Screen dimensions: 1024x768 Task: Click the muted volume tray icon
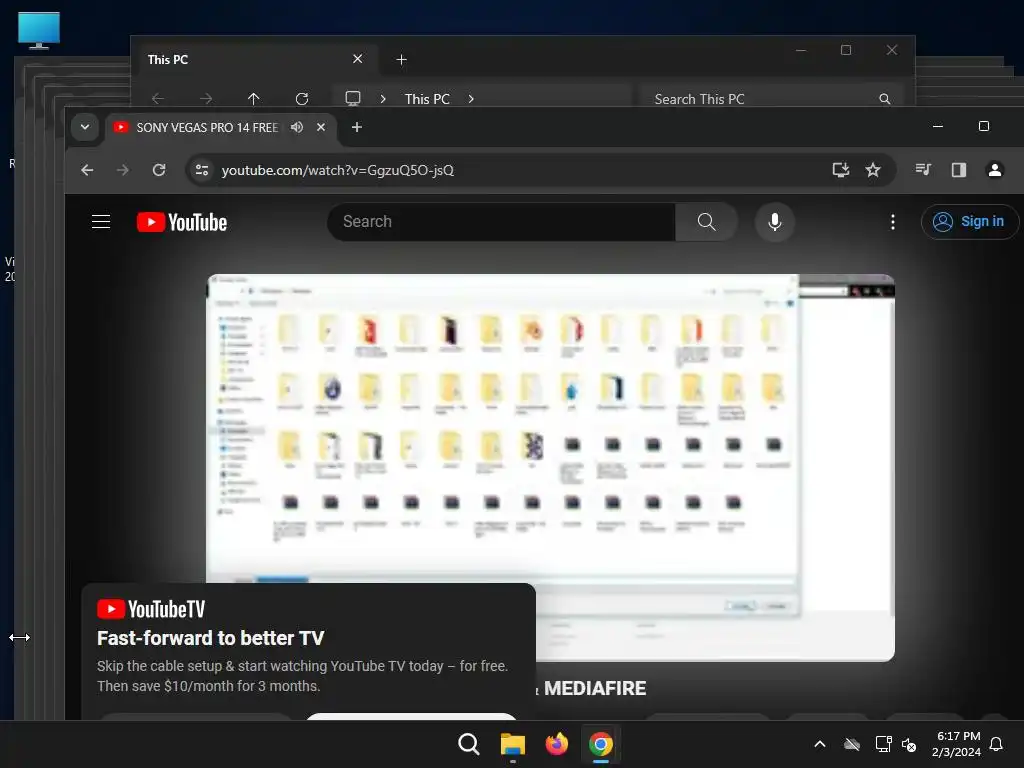(909, 744)
